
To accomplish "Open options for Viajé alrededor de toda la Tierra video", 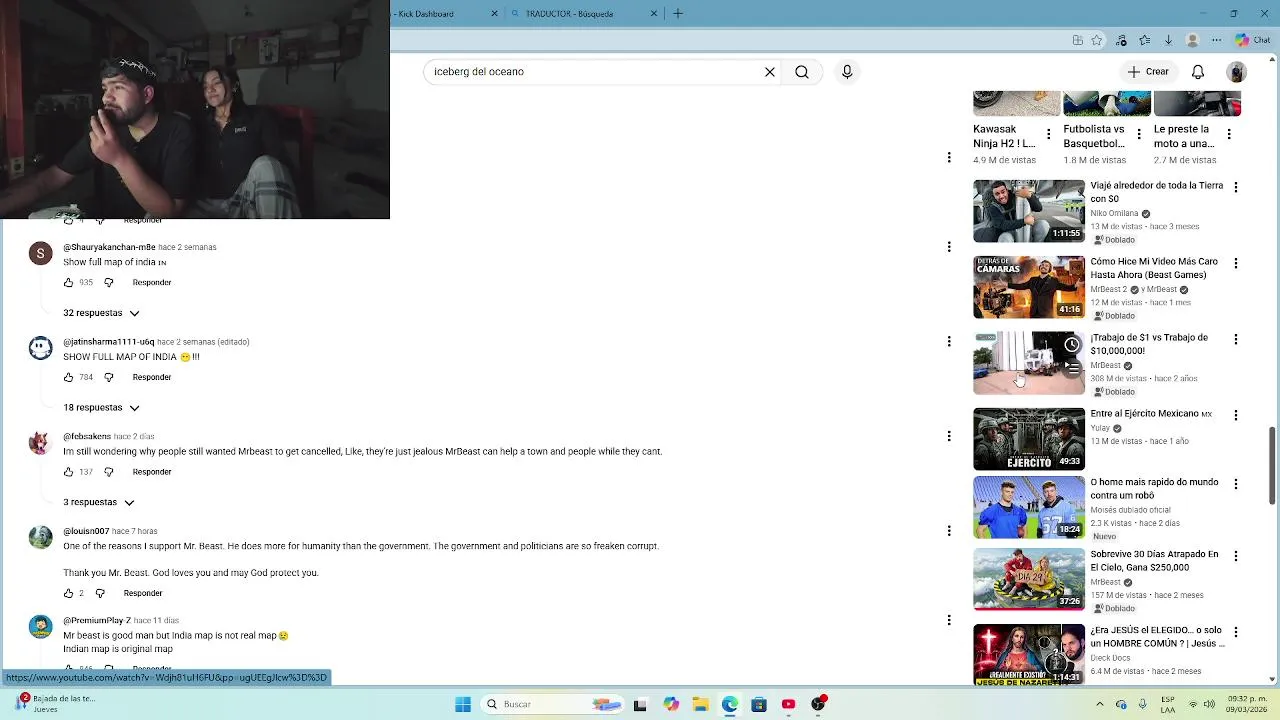I will (x=1236, y=187).
